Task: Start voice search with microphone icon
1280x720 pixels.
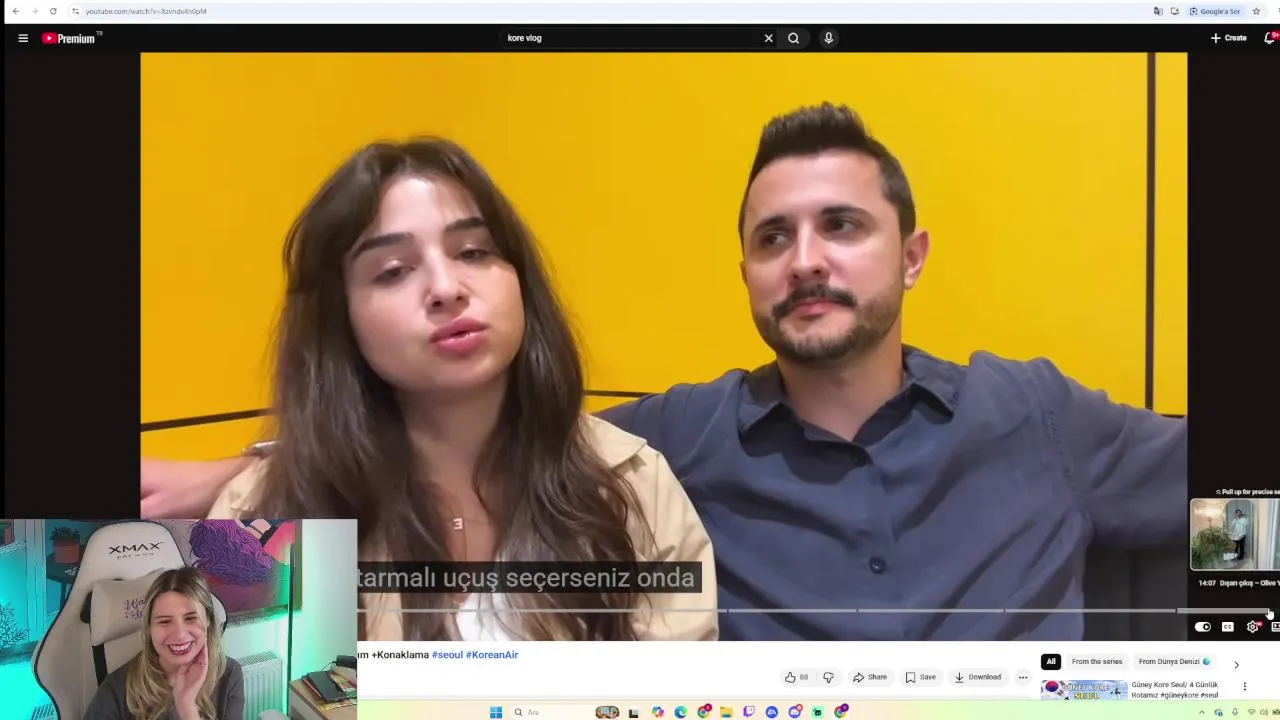Action: [828, 38]
